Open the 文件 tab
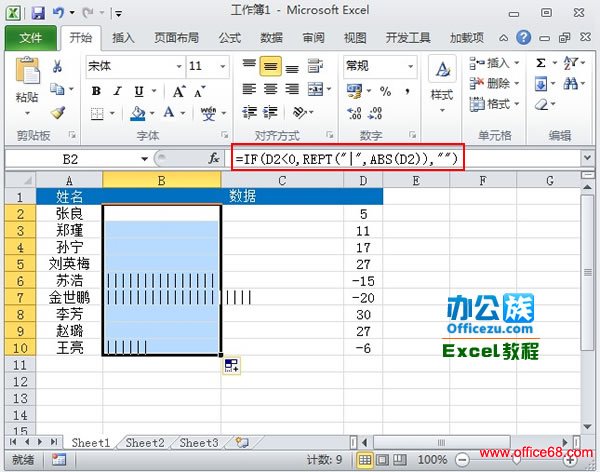The image size is (600, 472). pyautogui.click(x=31, y=38)
